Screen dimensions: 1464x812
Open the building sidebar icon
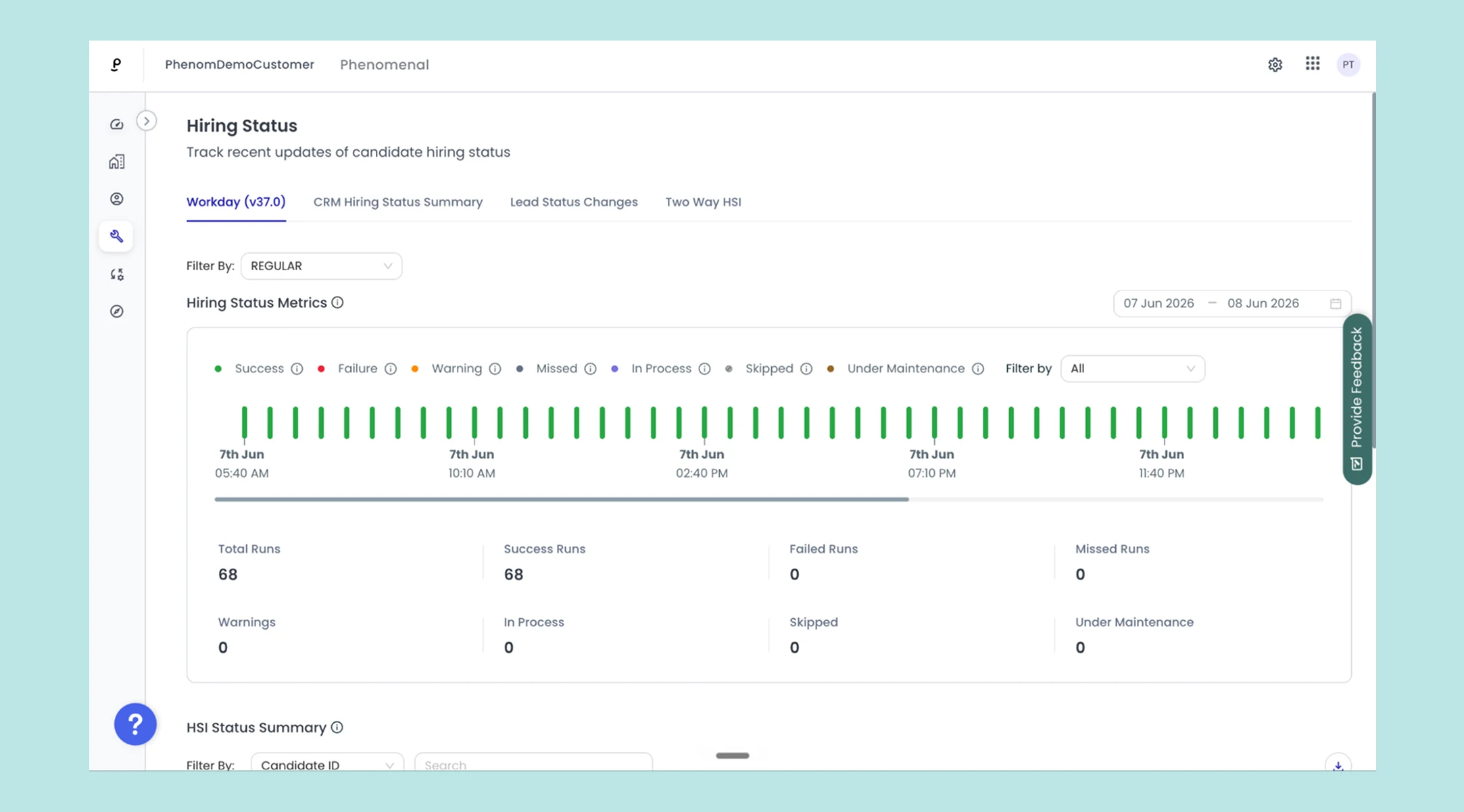[116, 161]
